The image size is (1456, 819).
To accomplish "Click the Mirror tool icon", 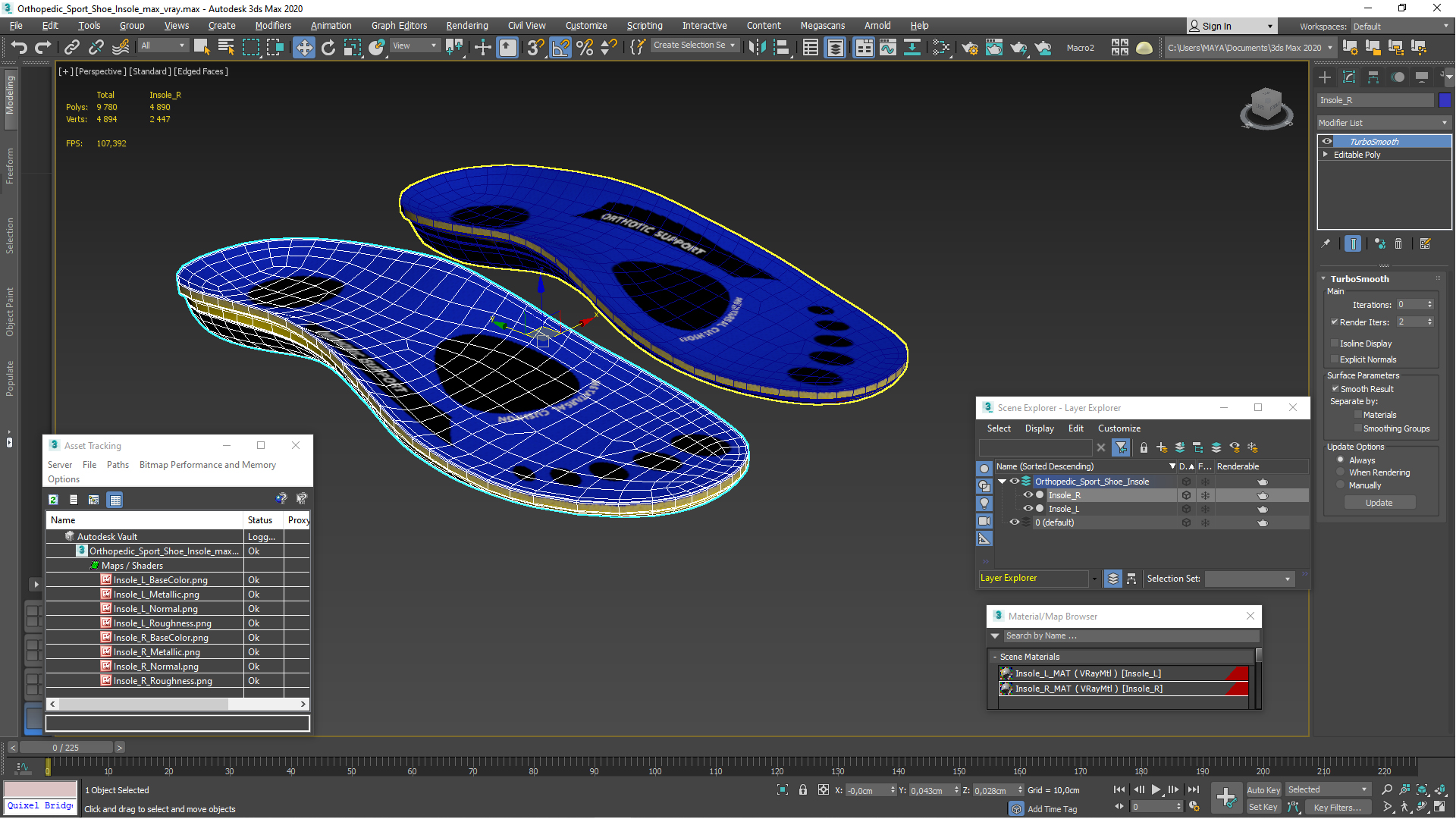I will point(757,48).
